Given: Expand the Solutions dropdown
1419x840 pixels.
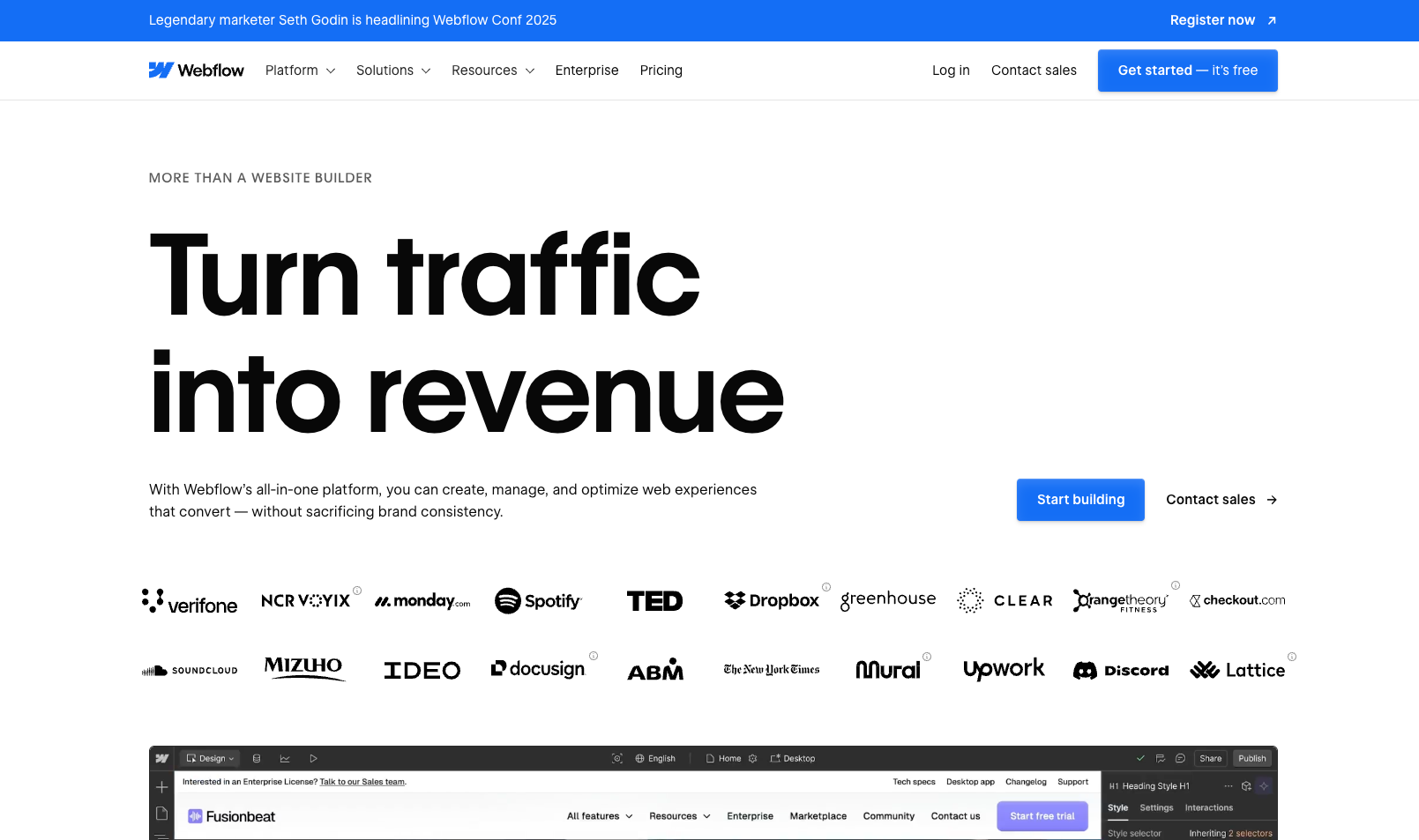Looking at the screenshot, I should tap(393, 71).
